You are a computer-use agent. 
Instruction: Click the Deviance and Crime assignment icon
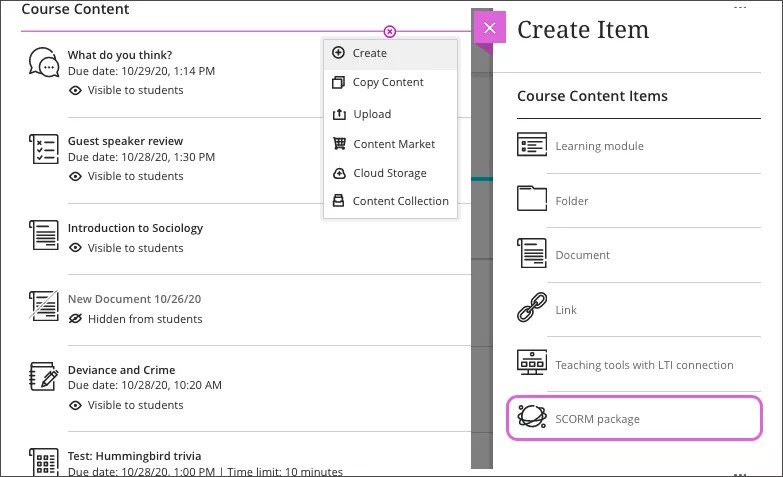44,377
